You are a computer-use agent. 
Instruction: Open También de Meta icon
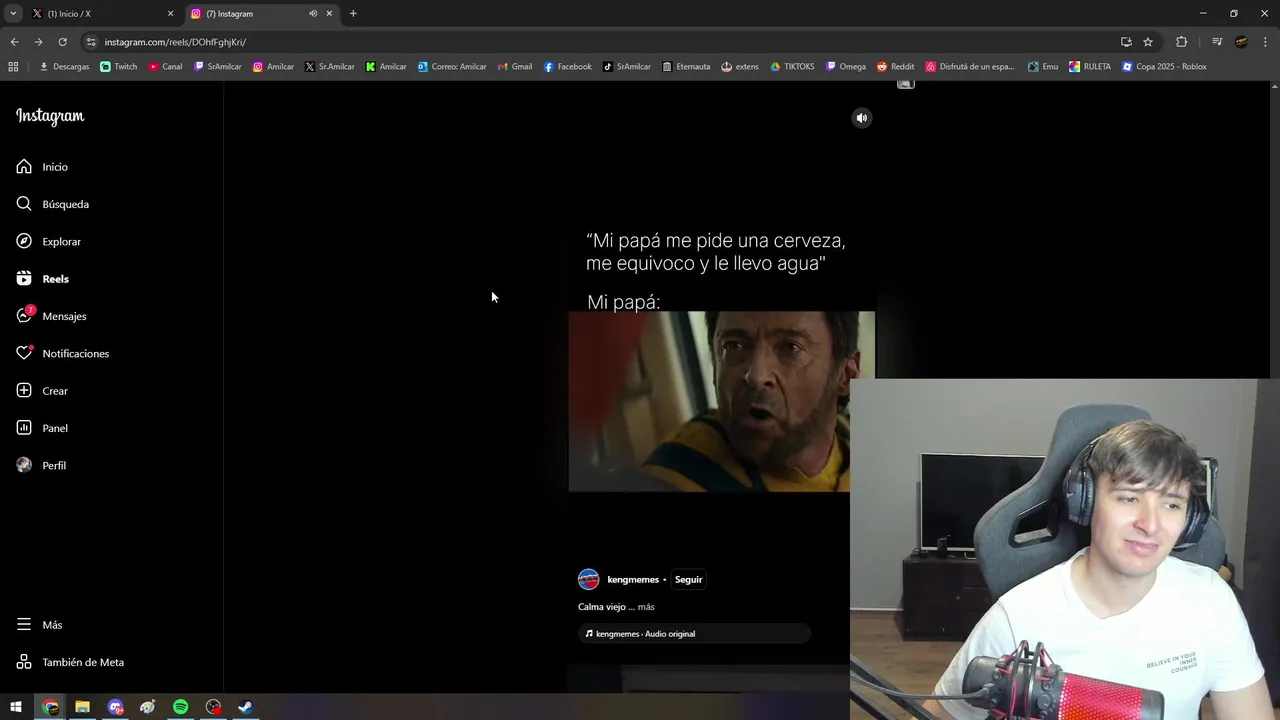coord(24,662)
